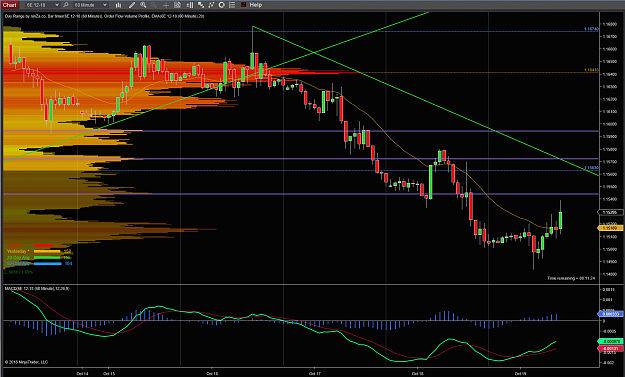This screenshot has height=377, width=625.
Task: Click the blue MACD histogram value marker
Action: pos(611,314)
